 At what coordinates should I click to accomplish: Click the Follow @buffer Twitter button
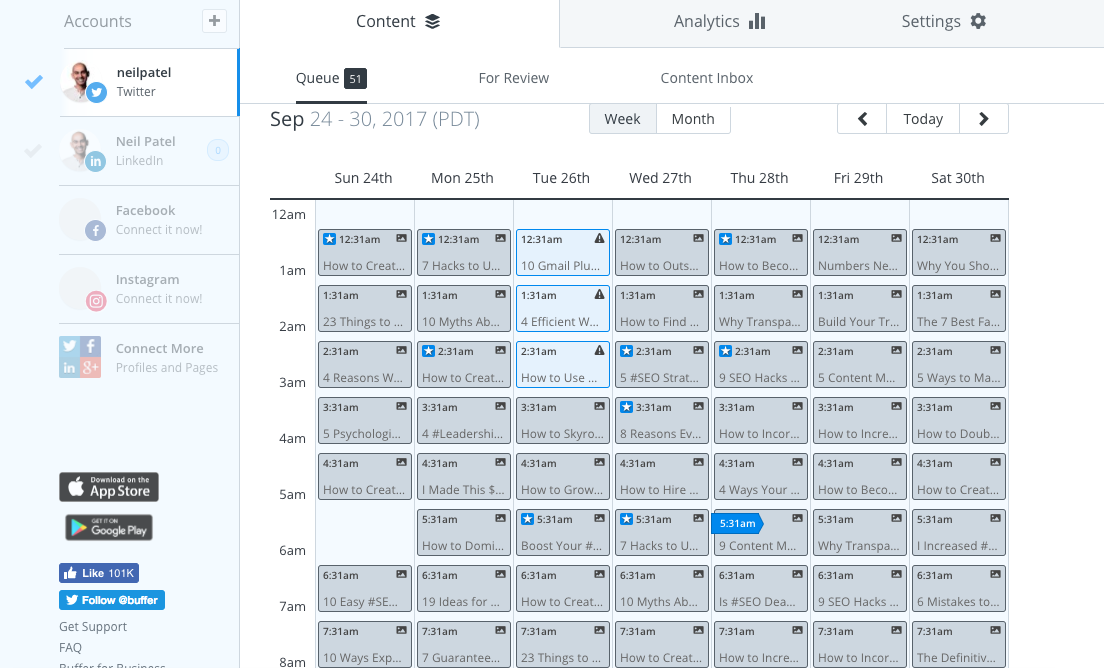[112, 600]
